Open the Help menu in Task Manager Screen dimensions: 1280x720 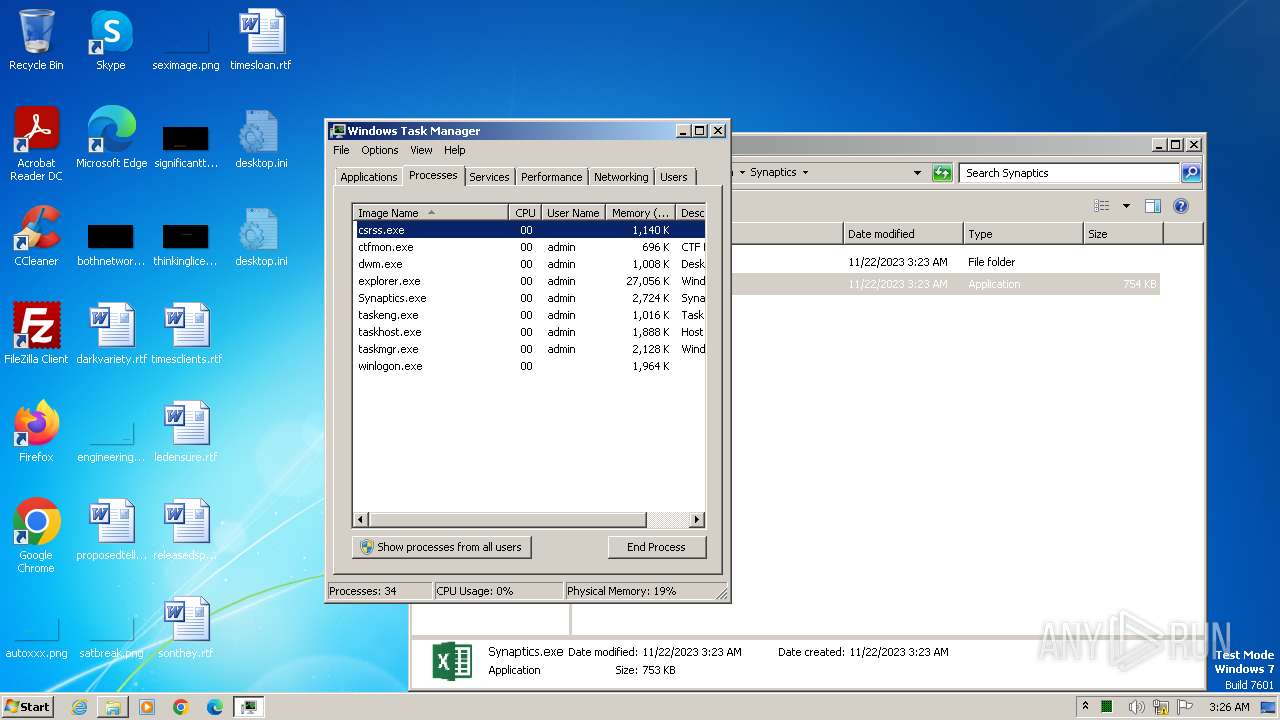(x=455, y=150)
